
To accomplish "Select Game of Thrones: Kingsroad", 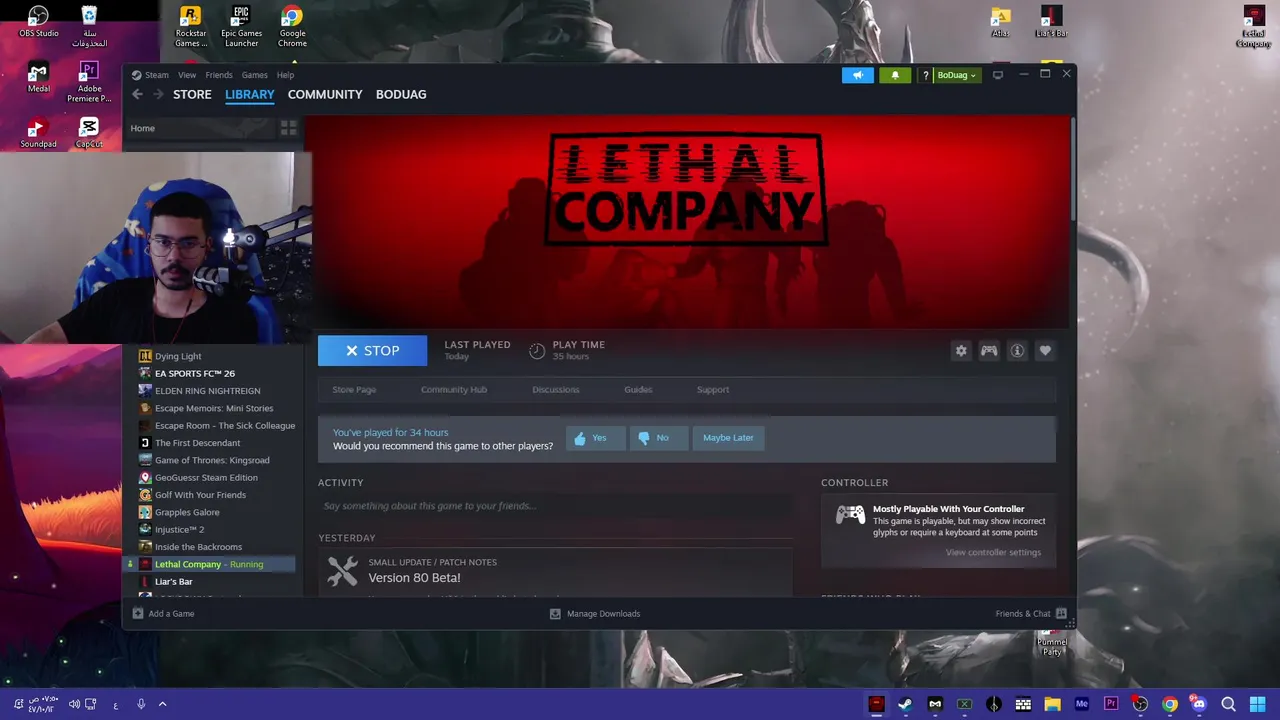I will click(212, 460).
